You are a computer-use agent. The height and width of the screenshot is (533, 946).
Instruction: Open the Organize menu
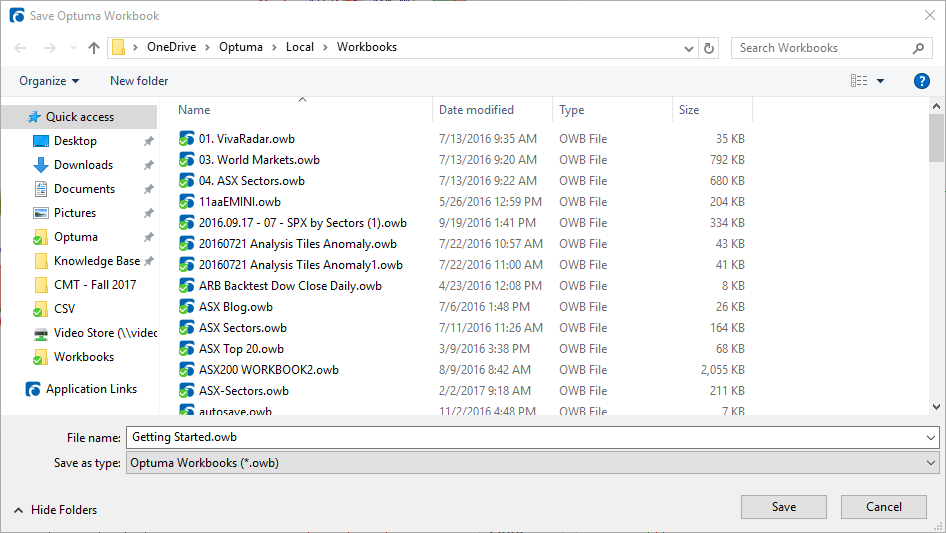click(x=49, y=81)
